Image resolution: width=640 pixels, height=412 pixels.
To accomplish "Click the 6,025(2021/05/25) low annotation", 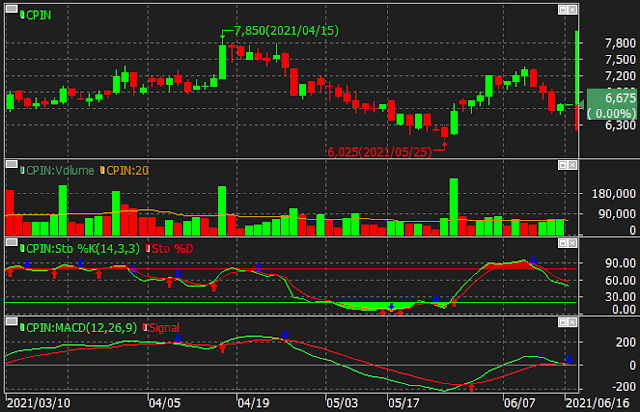I will click(x=380, y=152).
